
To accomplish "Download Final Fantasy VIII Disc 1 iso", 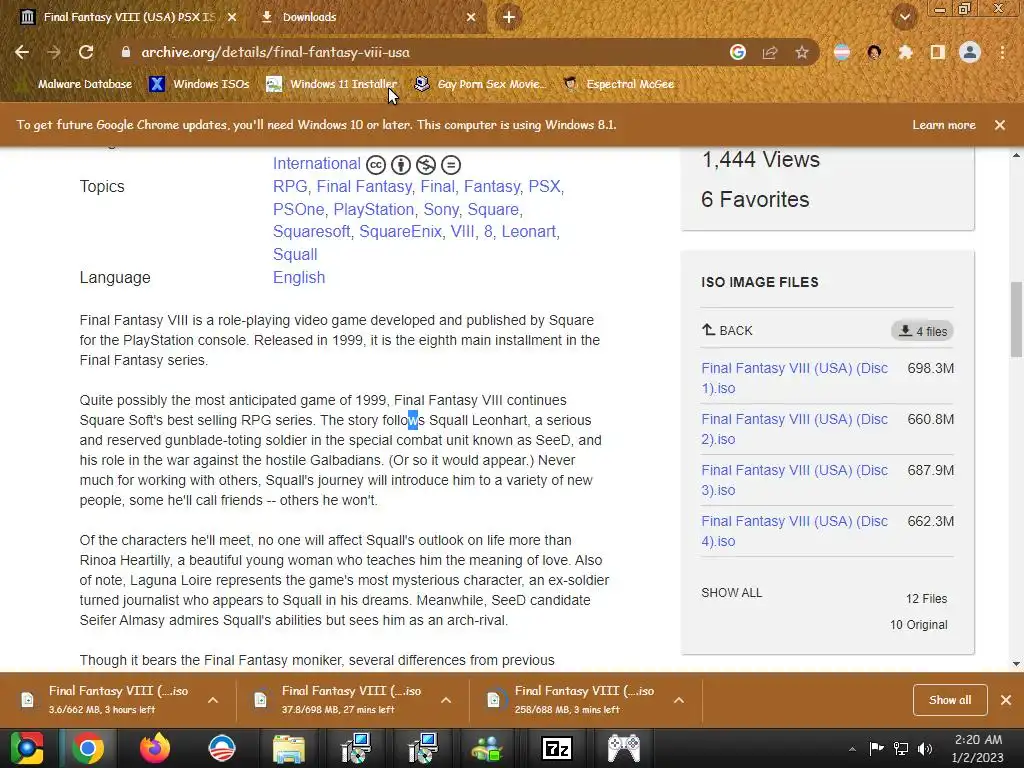I will [x=794, y=378].
